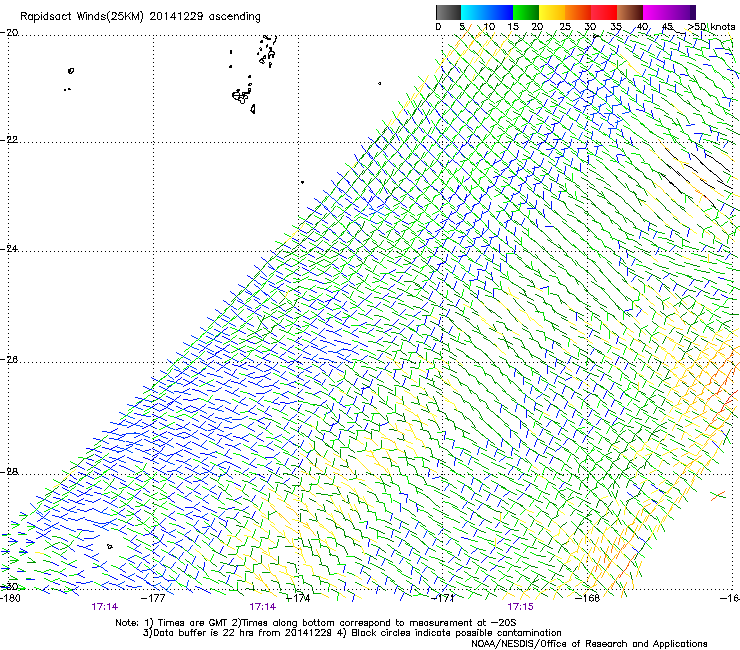The image size is (740, 650).
Task: Click the '-177' longitude axis label
Action: 153,598
